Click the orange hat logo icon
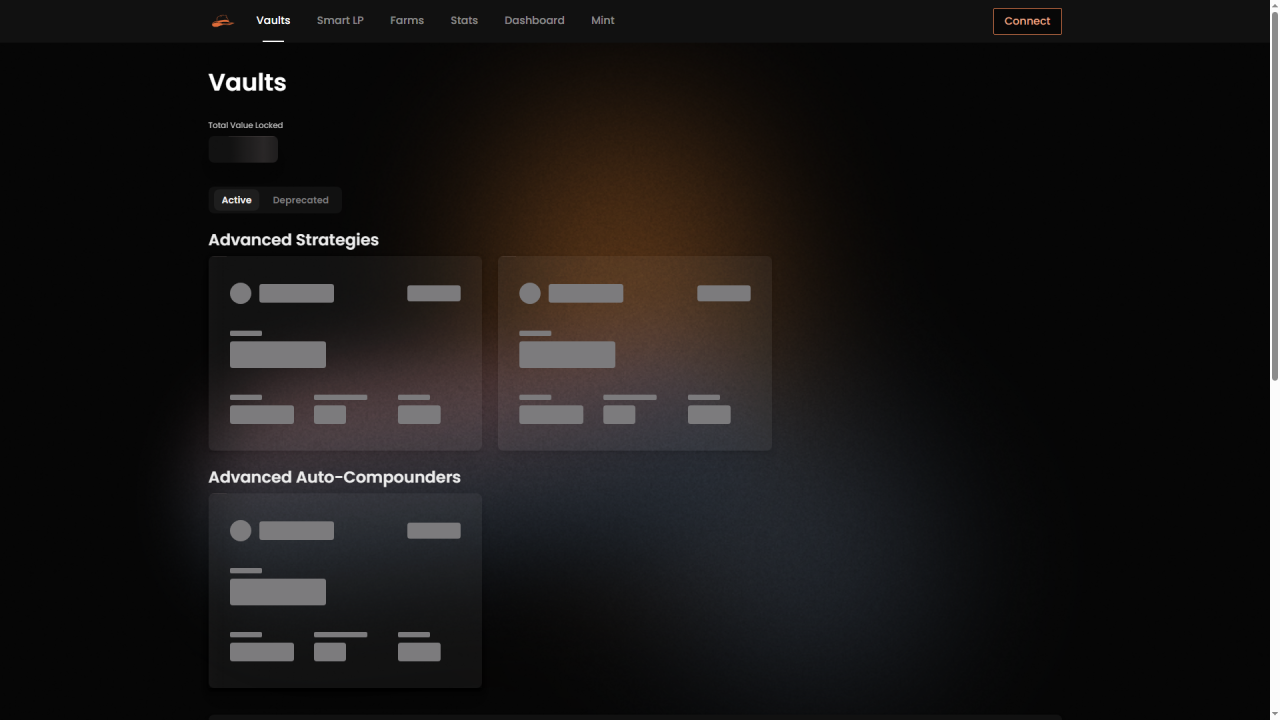 pos(222,21)
